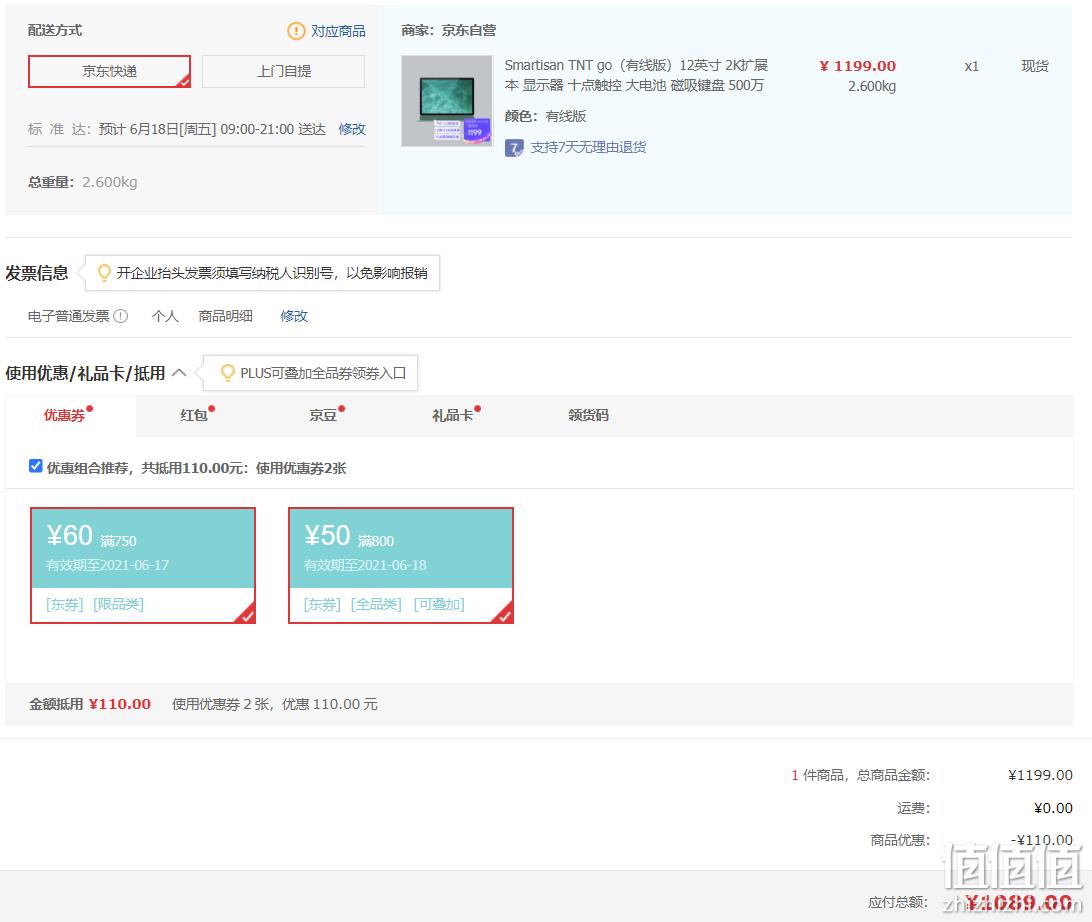Click the 对应商品 link

coord(338,31)
